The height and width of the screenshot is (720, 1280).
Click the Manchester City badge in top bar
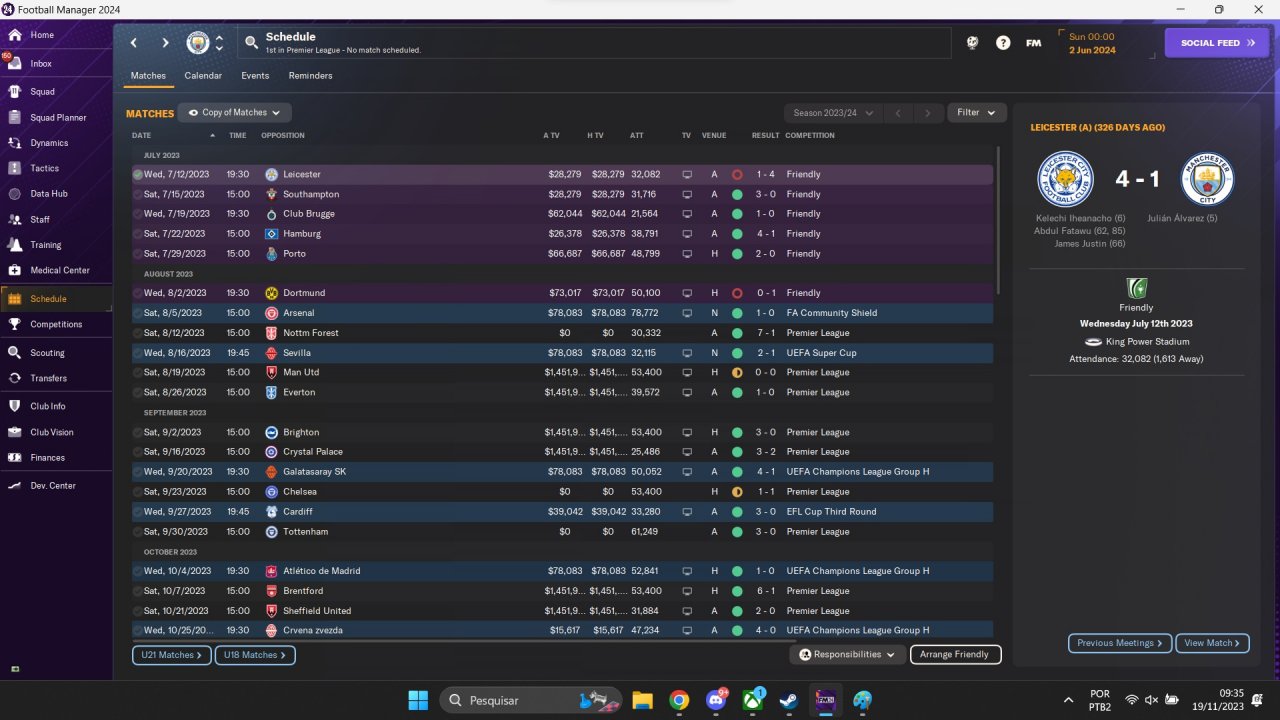(x=198, y=43)
